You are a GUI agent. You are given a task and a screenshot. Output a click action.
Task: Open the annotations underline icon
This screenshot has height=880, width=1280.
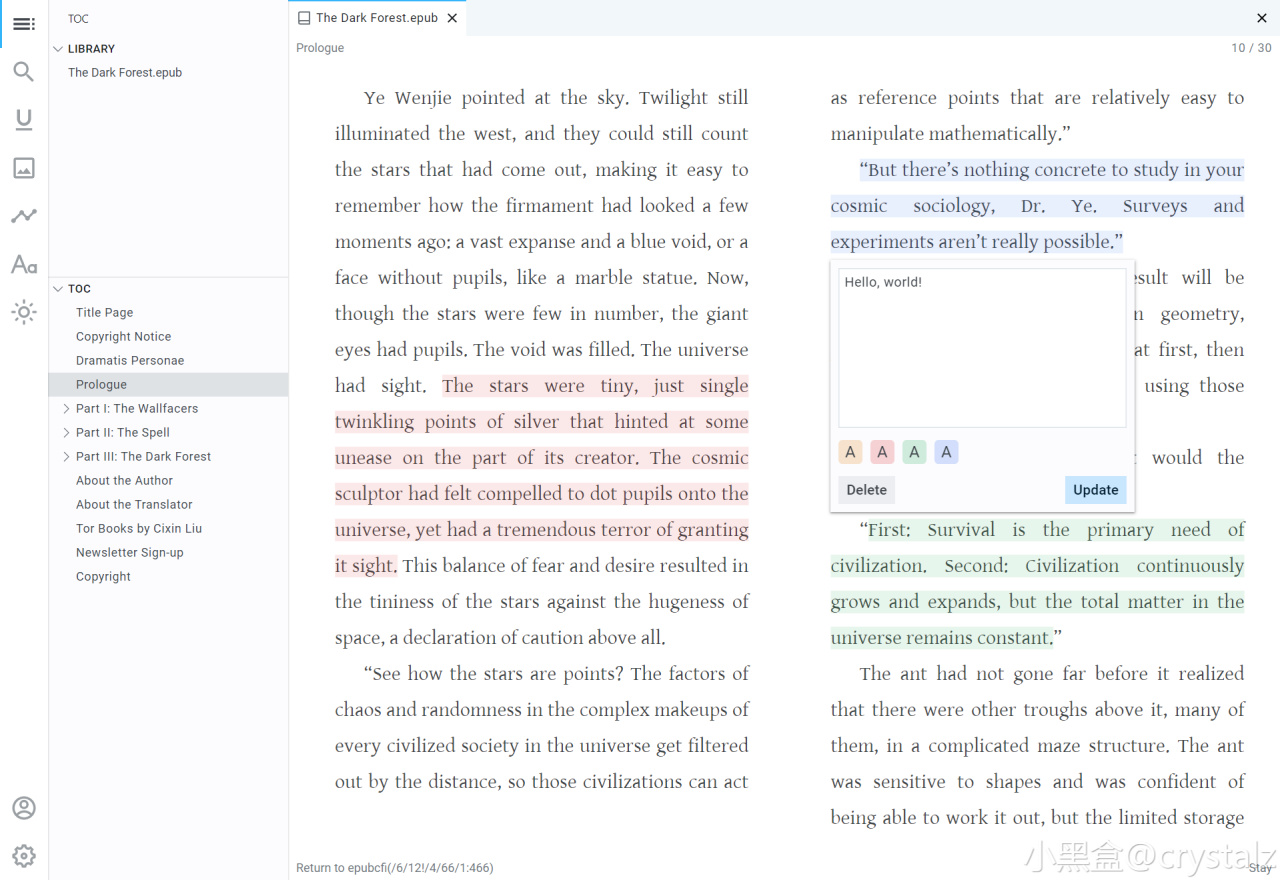24,120
